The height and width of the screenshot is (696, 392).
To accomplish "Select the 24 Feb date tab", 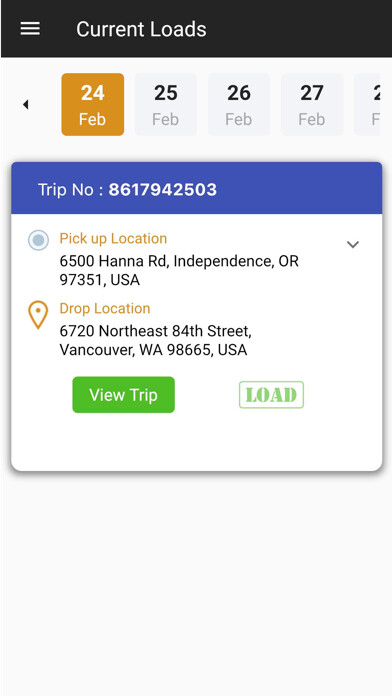I will point(93,104).
